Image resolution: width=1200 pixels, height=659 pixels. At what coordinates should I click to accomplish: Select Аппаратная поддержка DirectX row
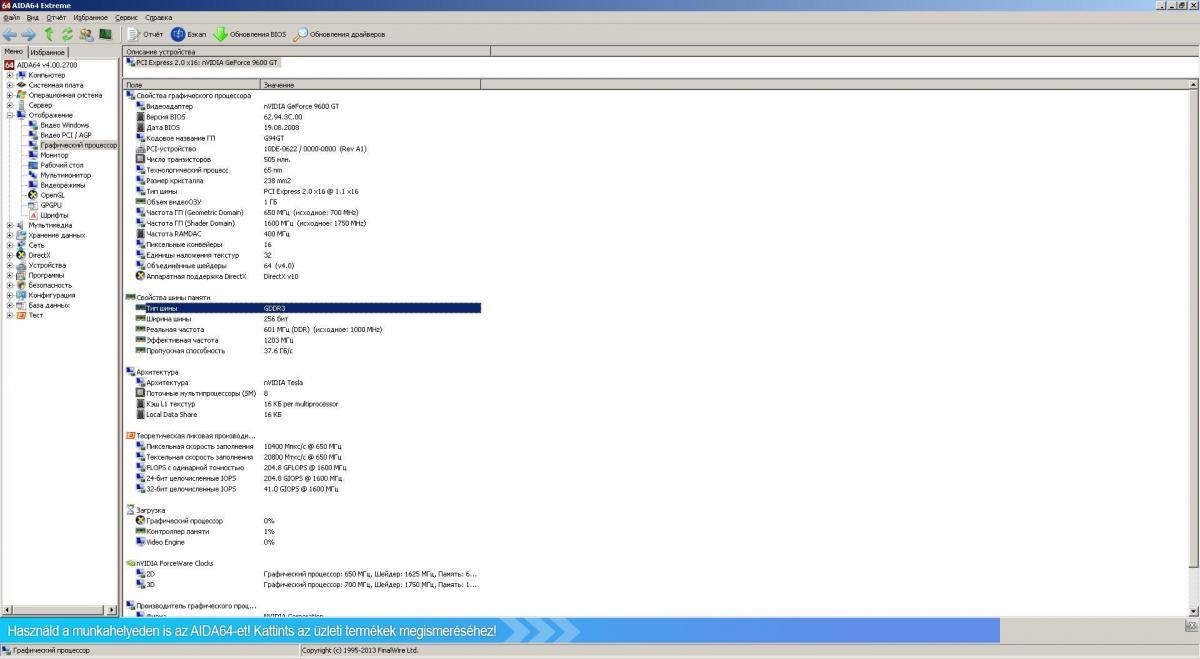[x=302, y=276]
